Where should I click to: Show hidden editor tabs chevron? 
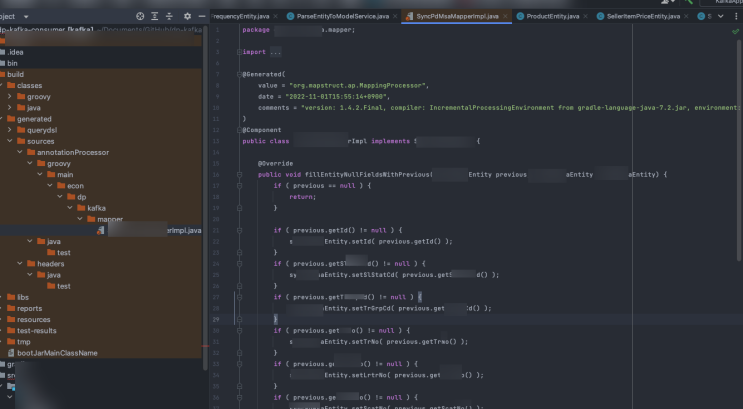[x=721, y=16]
